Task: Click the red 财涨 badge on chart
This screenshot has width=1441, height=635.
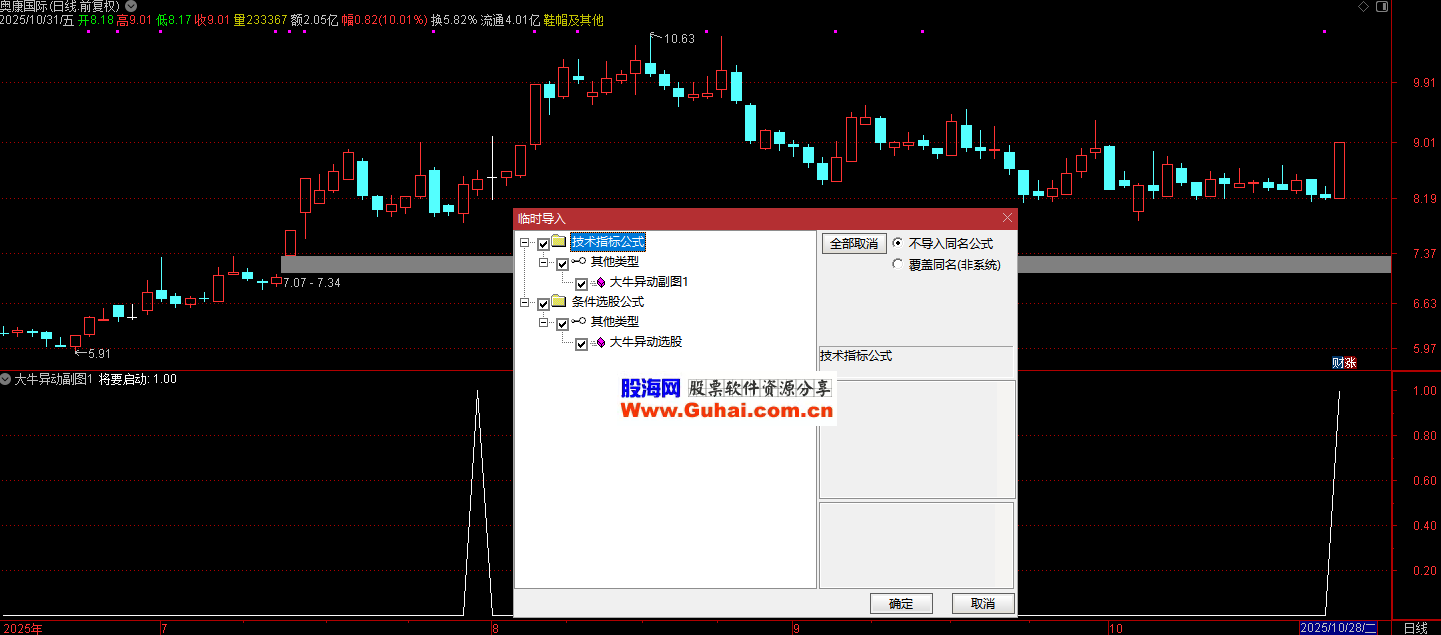Action: tap(1343, 362)
